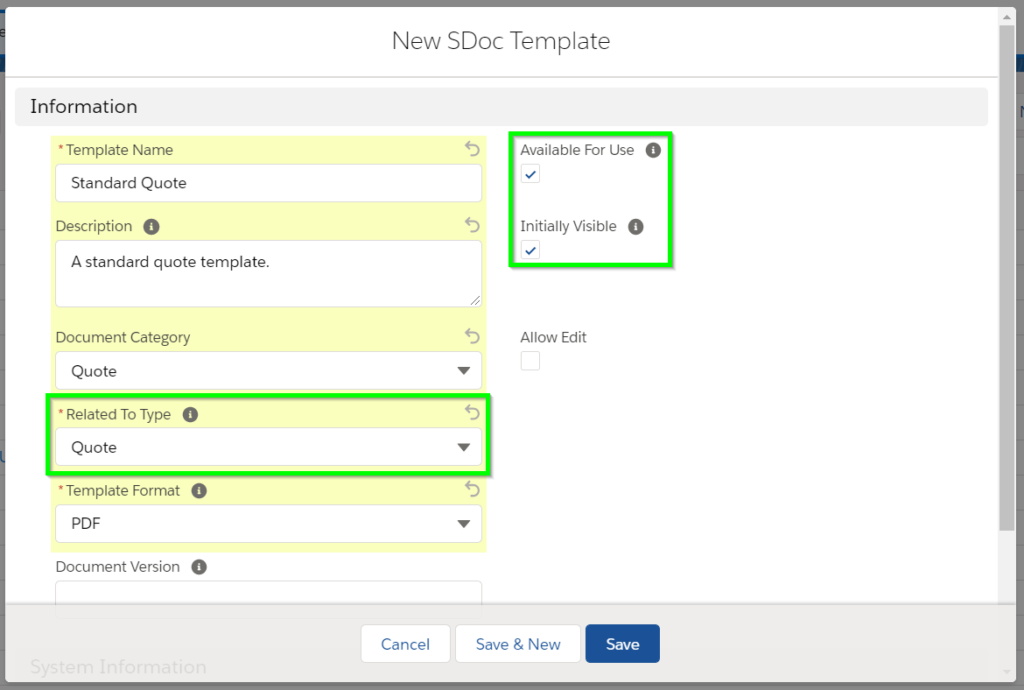Expand the Related To Type dropdown
The image size is (1024, 690).
point(463,447)
